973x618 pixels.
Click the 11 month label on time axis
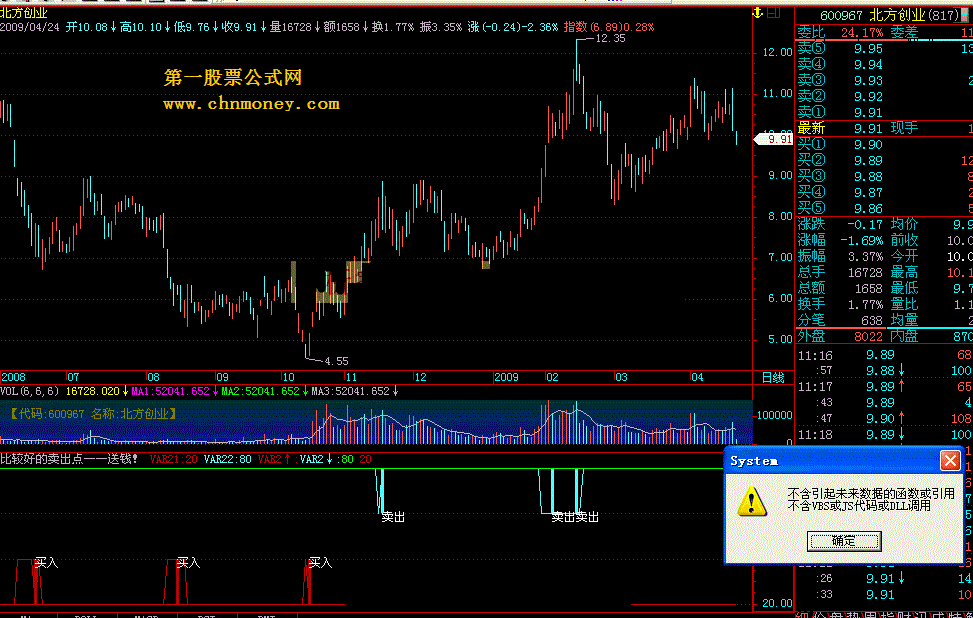[351, 377]
